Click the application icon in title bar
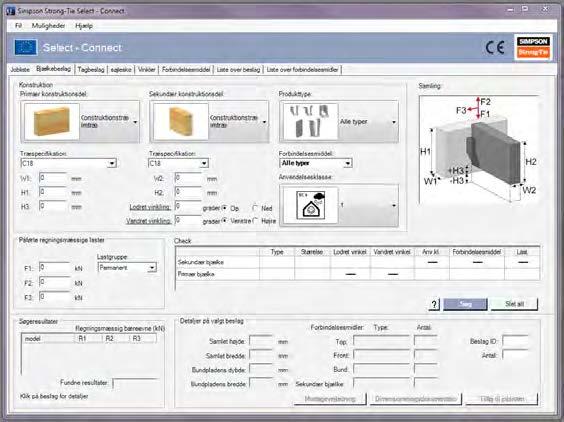 10,11
